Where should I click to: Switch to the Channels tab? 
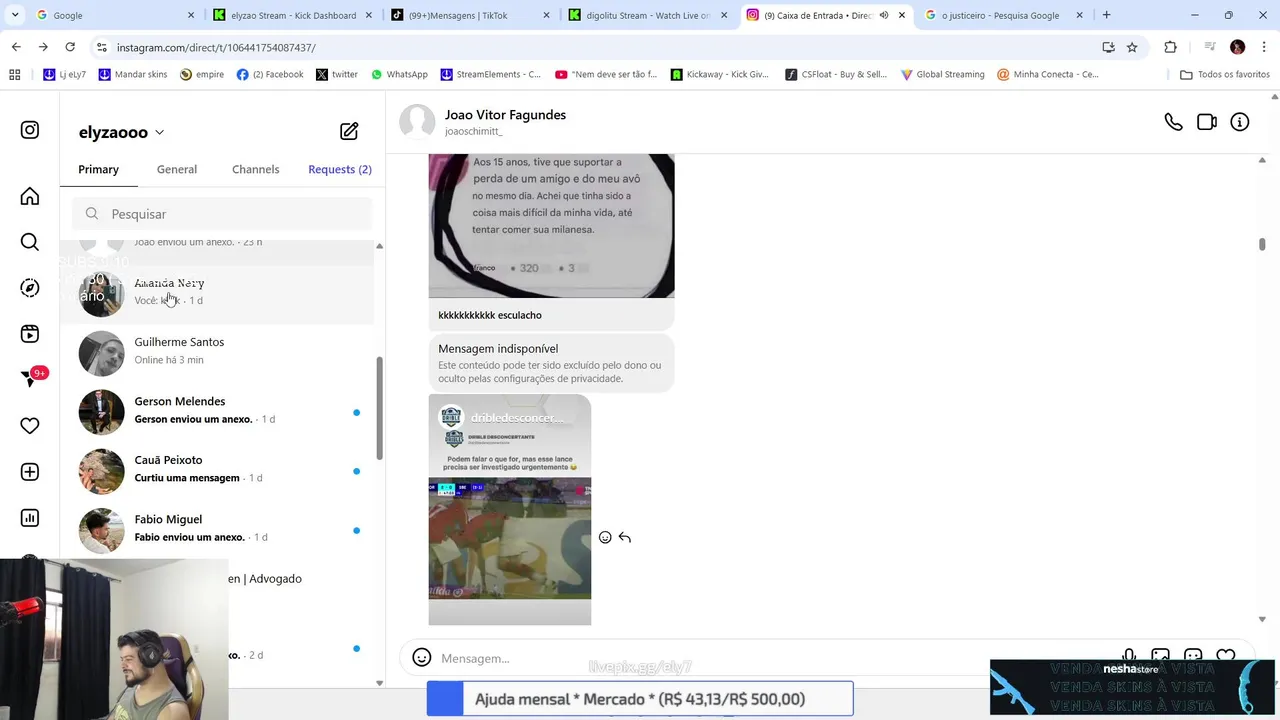point(256,169)
